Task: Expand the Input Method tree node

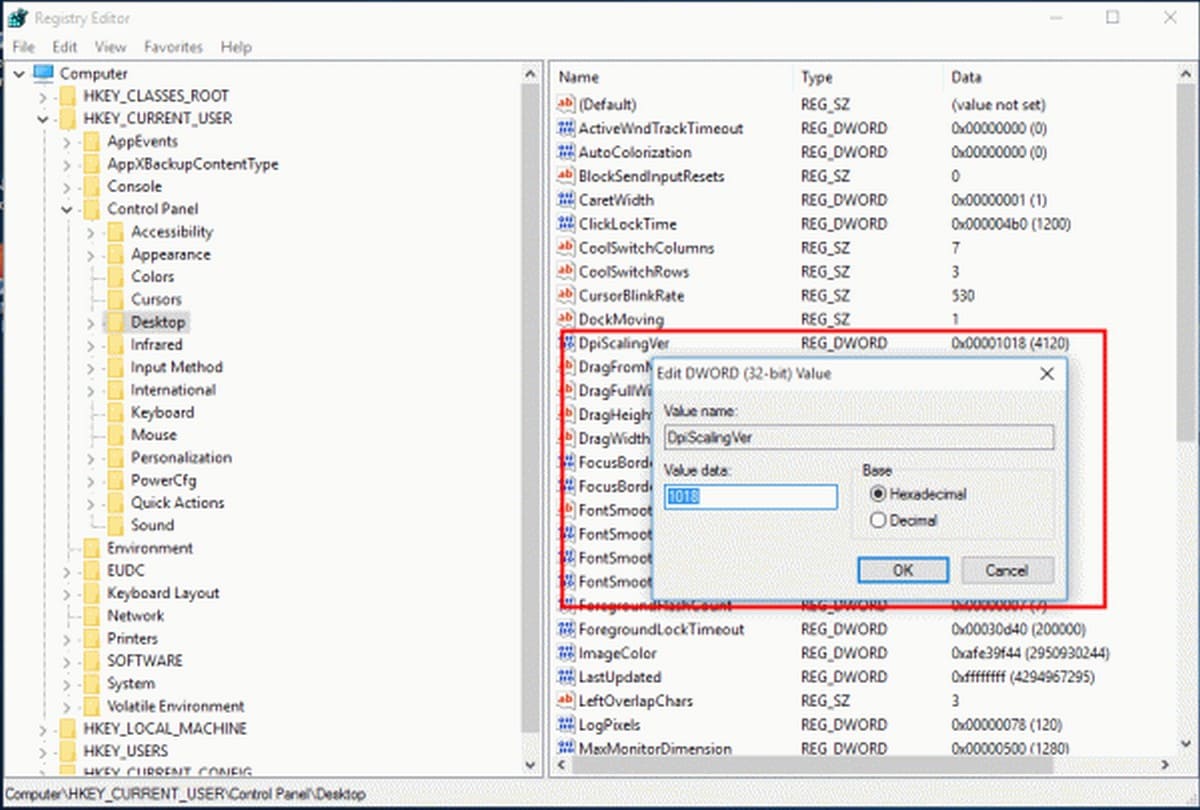Action: (x=90, y=368)
